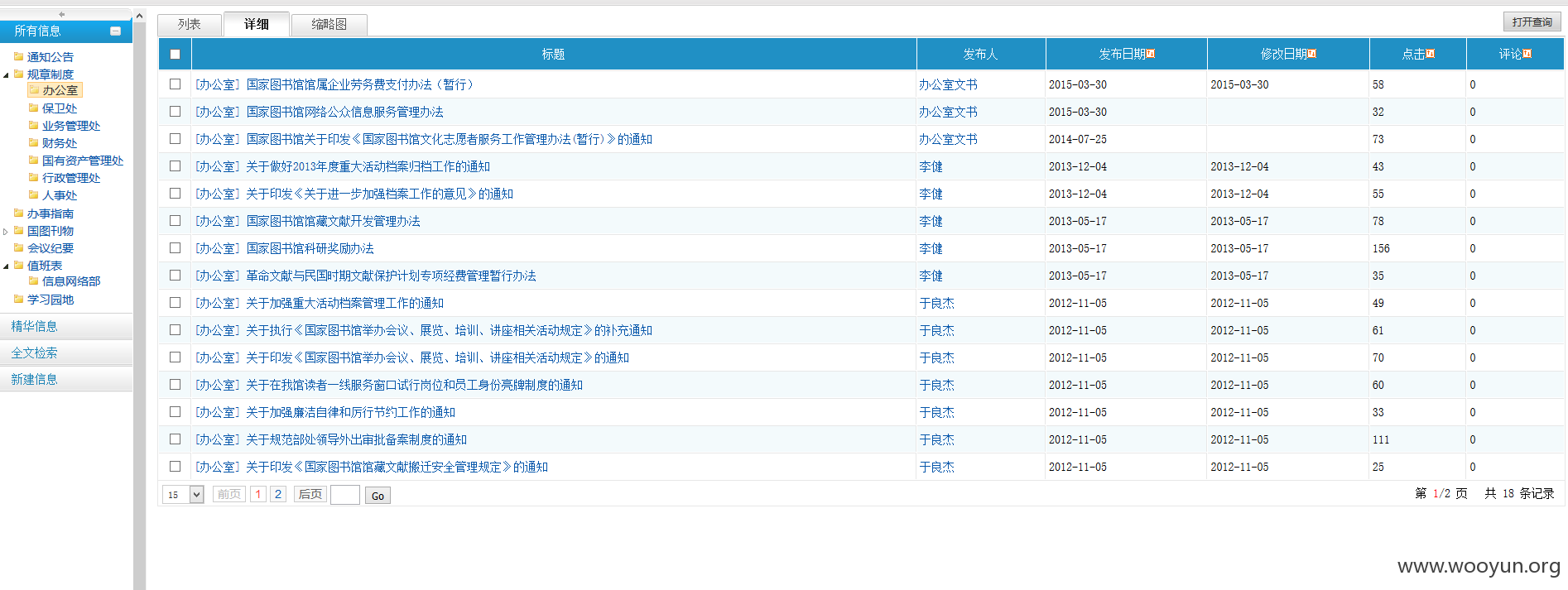This screenshot has width=1568, height=590.
Task: Click the folder icon beside 值班表
Action: click(x=18, y=265)
